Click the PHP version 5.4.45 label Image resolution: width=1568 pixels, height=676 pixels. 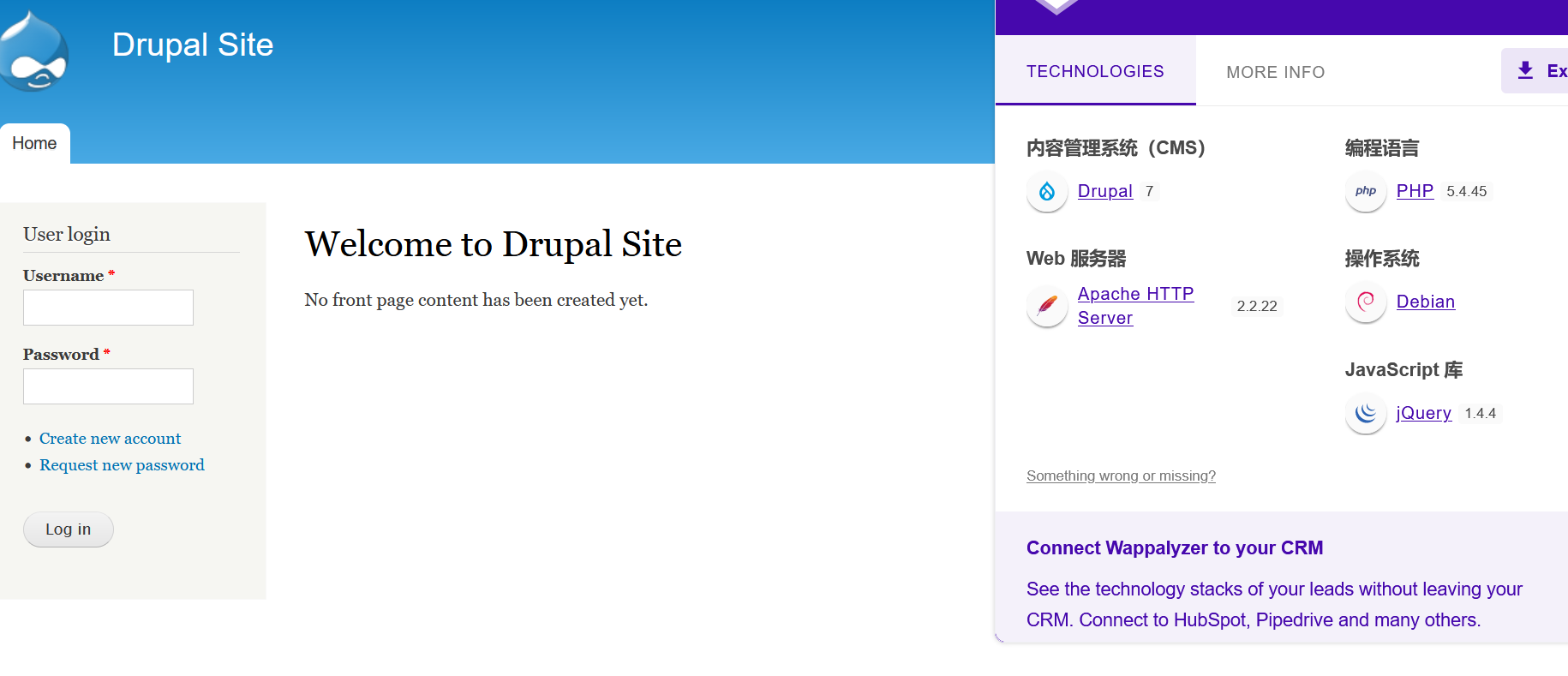(x=1466, y=191)
